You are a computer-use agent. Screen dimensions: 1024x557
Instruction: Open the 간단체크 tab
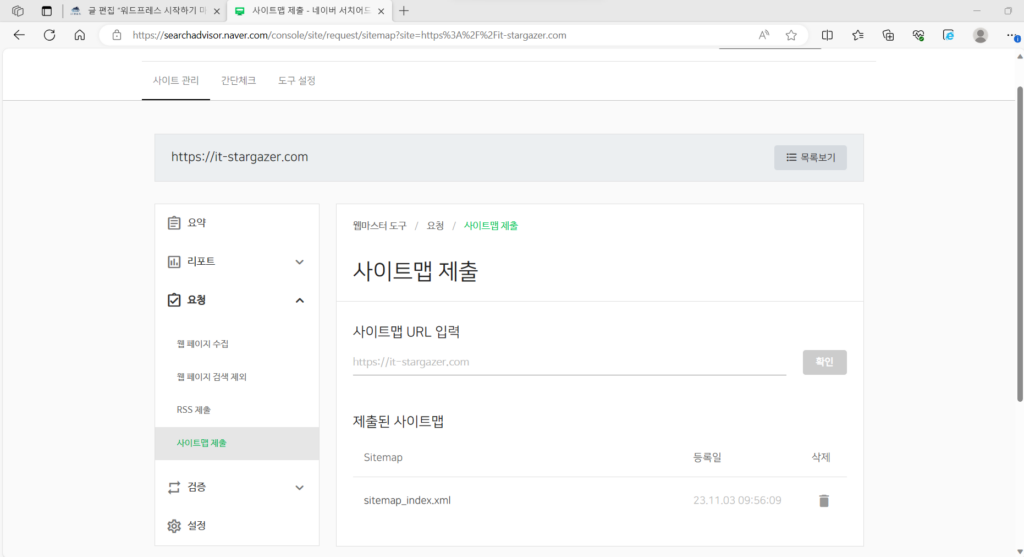coord(238,80)
